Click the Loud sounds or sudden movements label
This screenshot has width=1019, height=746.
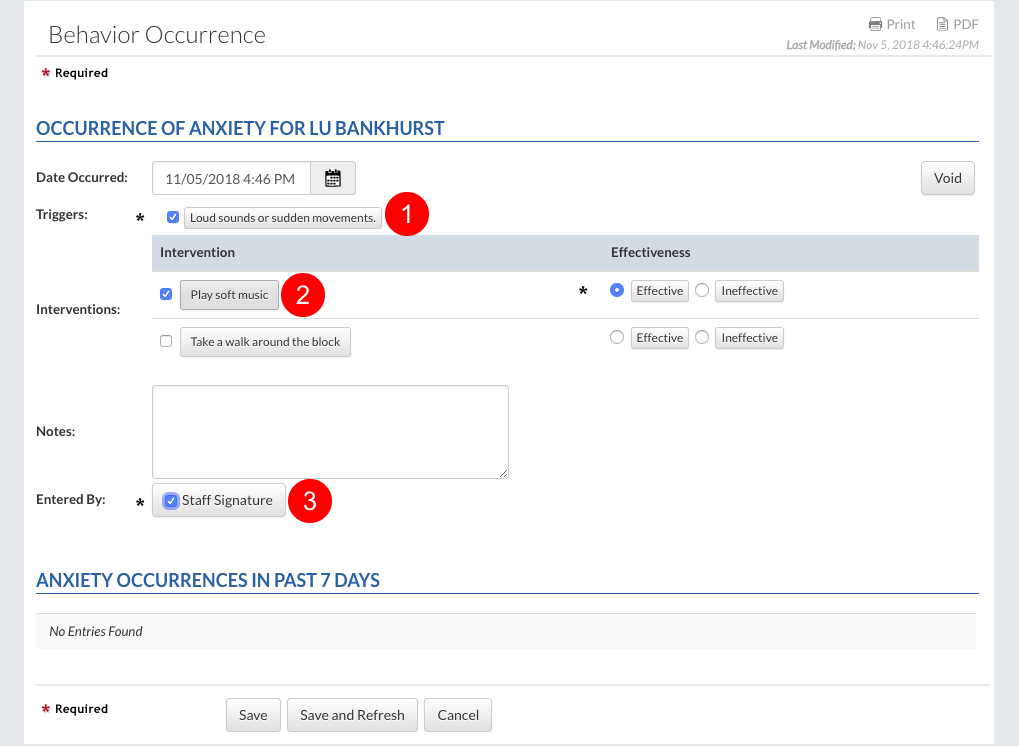coord(283,217)
